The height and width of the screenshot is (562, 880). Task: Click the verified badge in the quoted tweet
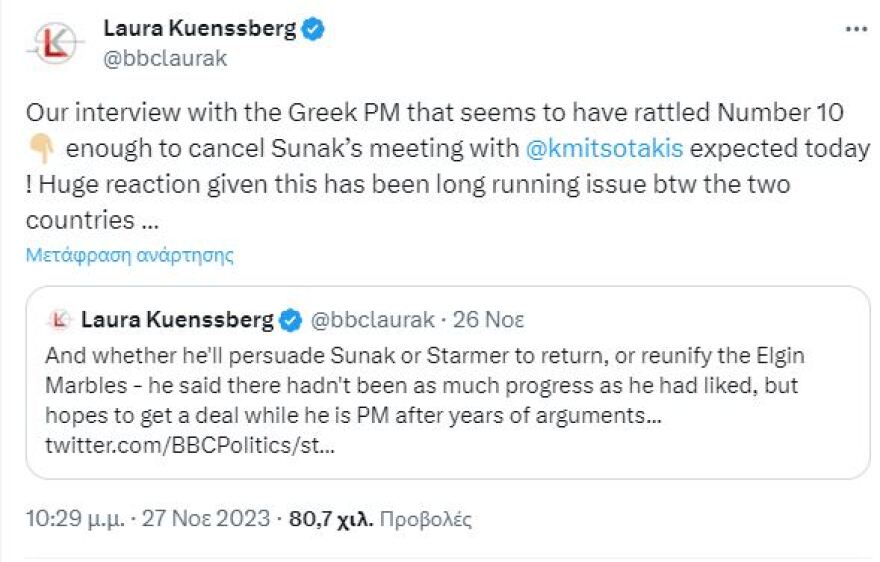coord(290,320)
